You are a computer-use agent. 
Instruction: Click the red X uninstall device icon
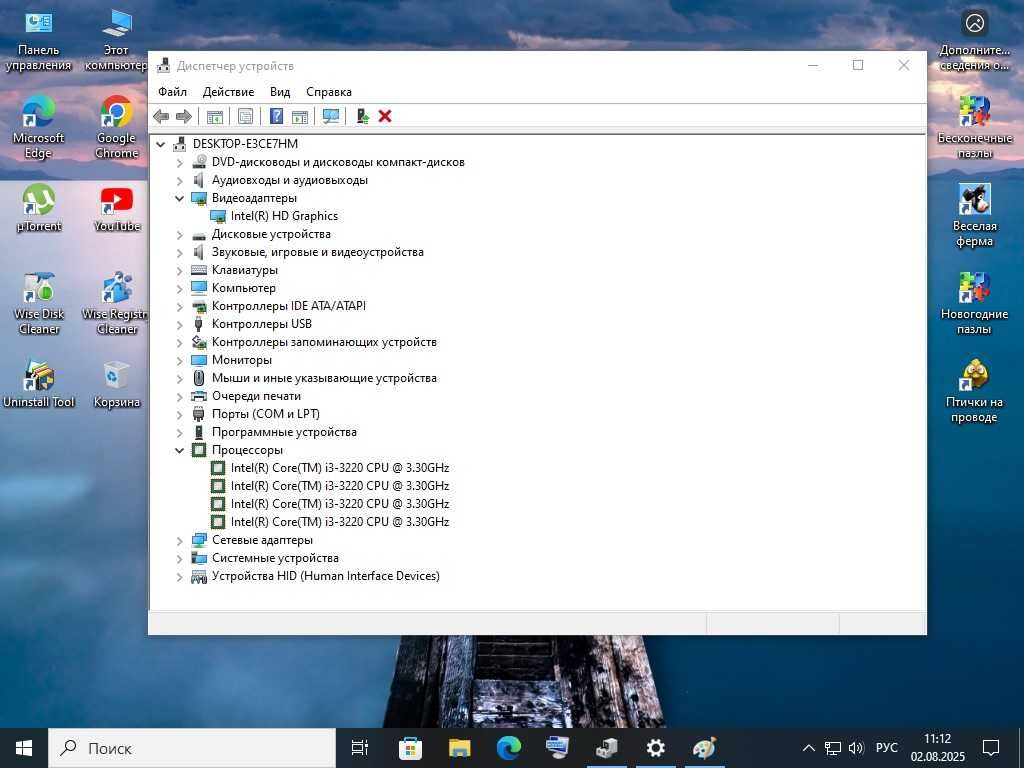[385, 117]
